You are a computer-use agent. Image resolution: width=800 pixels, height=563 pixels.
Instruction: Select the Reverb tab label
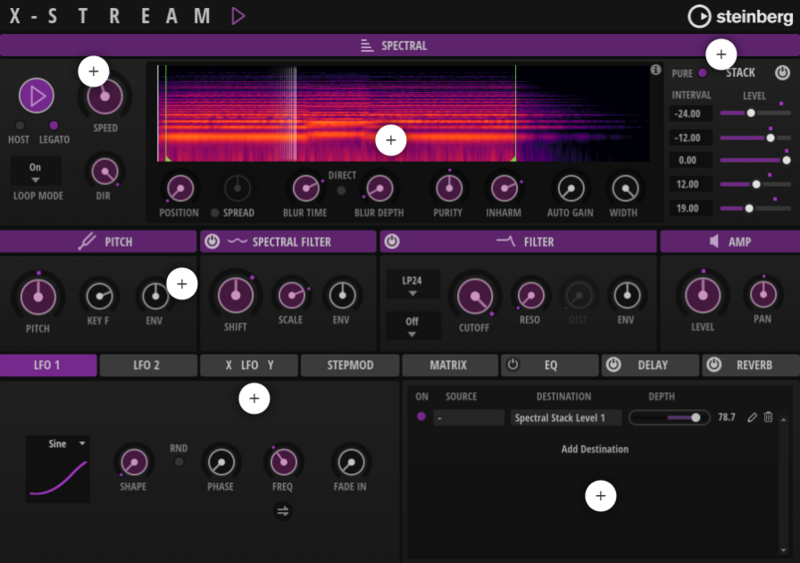(x=754, y=365)
